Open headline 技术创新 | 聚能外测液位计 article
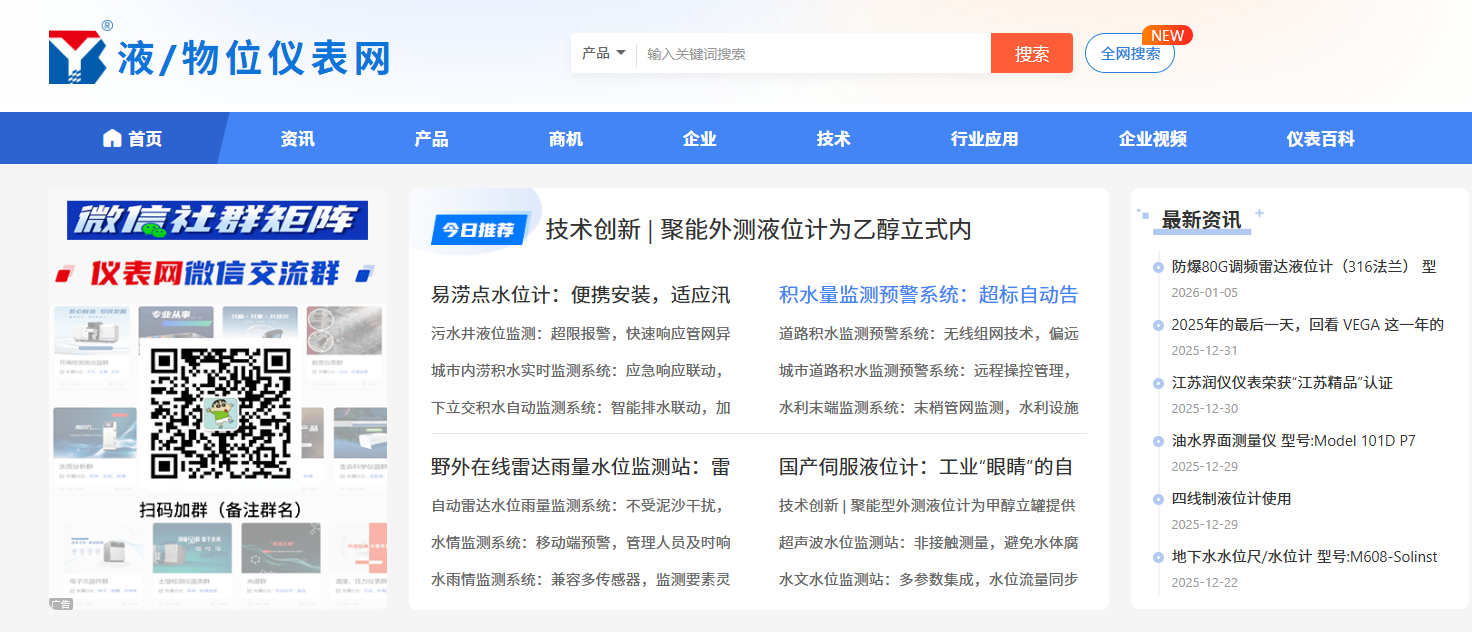This screenshot has width=1472, height=632. pyautogui.click(x=758, y=230)
